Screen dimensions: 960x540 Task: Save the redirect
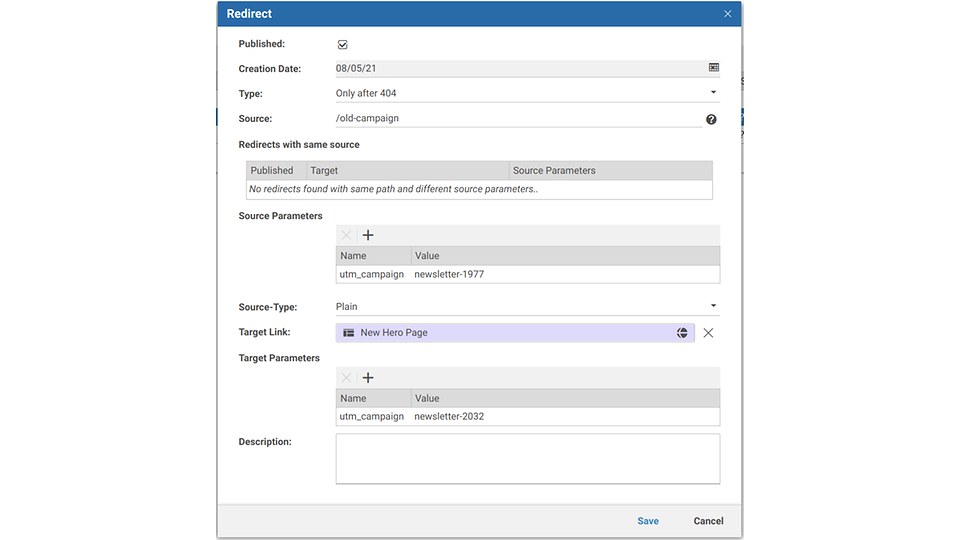[x=648, y=521]
